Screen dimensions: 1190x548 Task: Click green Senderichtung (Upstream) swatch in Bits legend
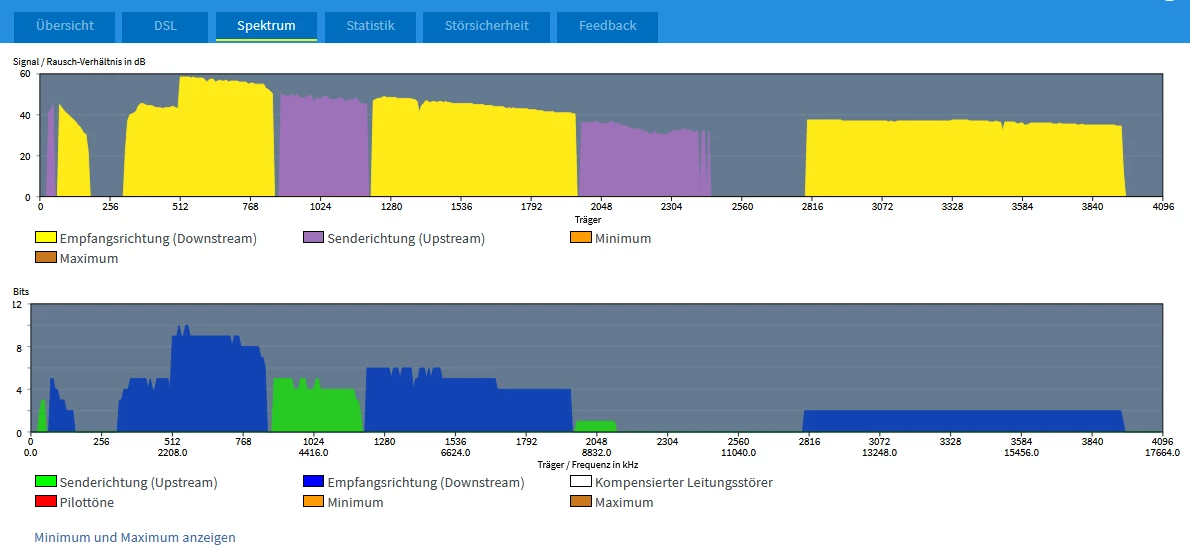tap(46, 482)
